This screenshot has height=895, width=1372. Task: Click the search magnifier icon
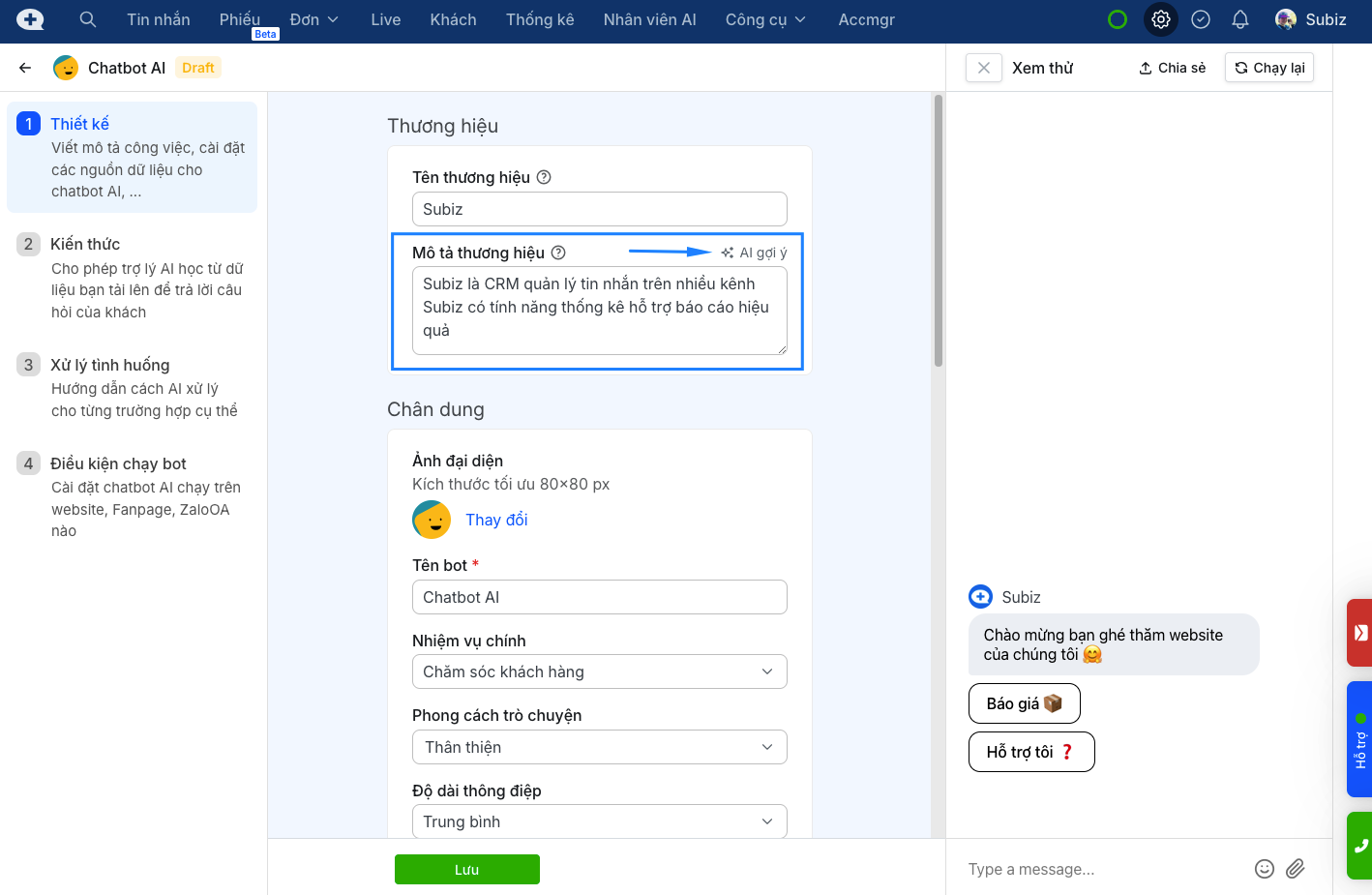(x=87, y=19)
